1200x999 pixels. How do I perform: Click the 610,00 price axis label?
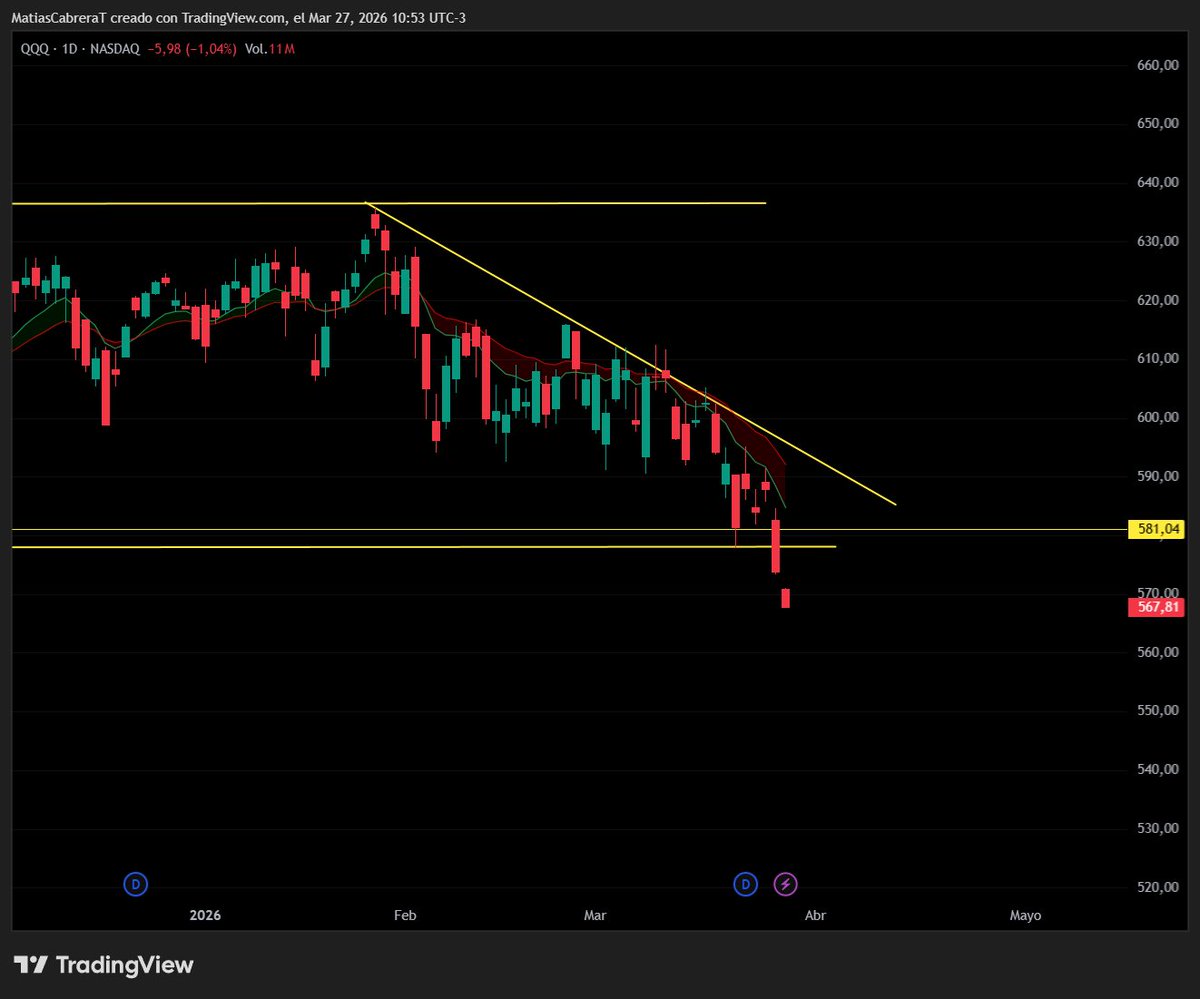[x=1158, y=358]
